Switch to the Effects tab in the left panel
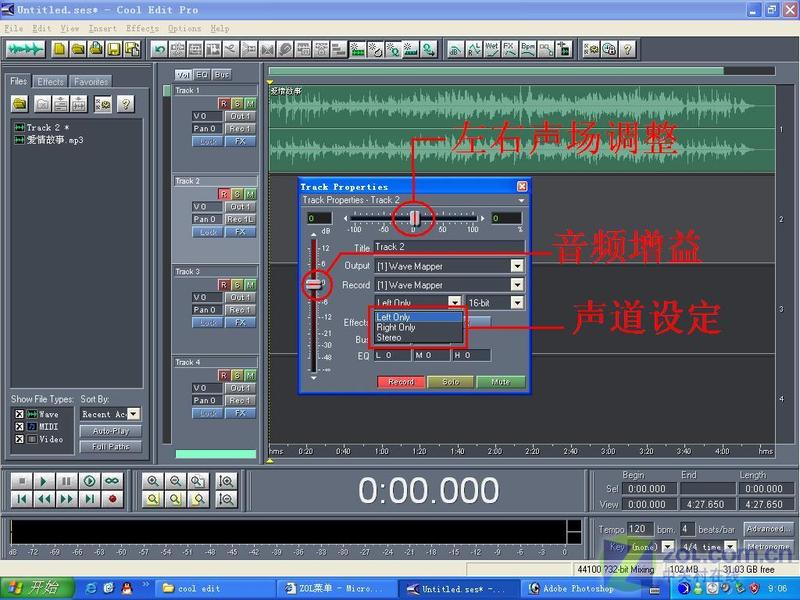 (50, 82)
